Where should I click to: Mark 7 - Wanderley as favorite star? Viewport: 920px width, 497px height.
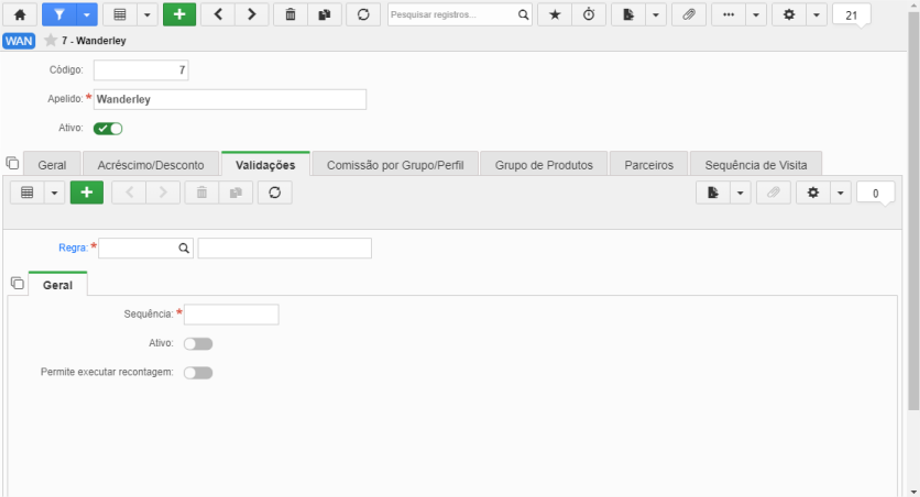51,40
